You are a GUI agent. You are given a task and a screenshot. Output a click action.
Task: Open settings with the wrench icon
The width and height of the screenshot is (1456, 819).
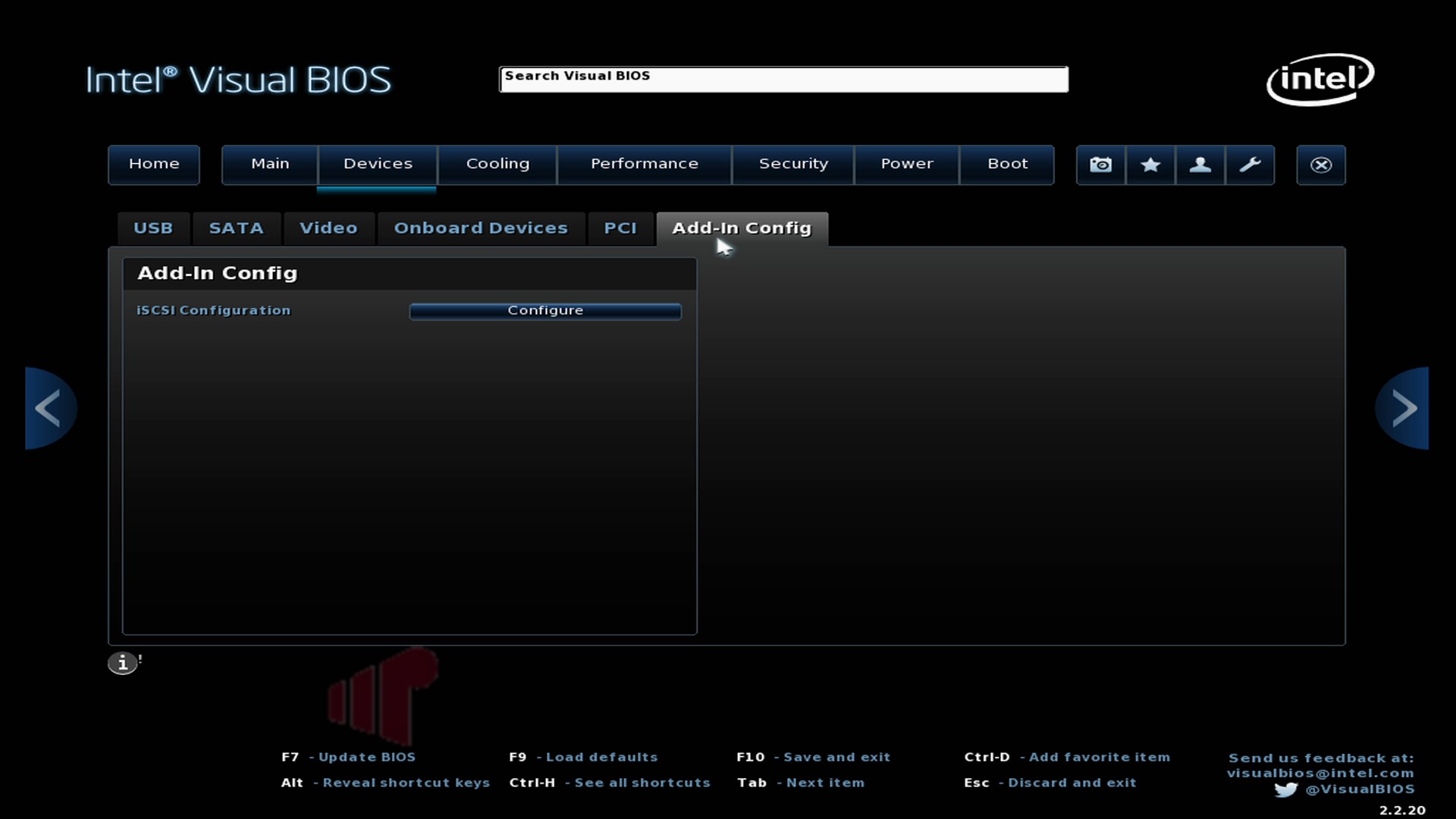pyautogui.click(x=1250, y=165)
